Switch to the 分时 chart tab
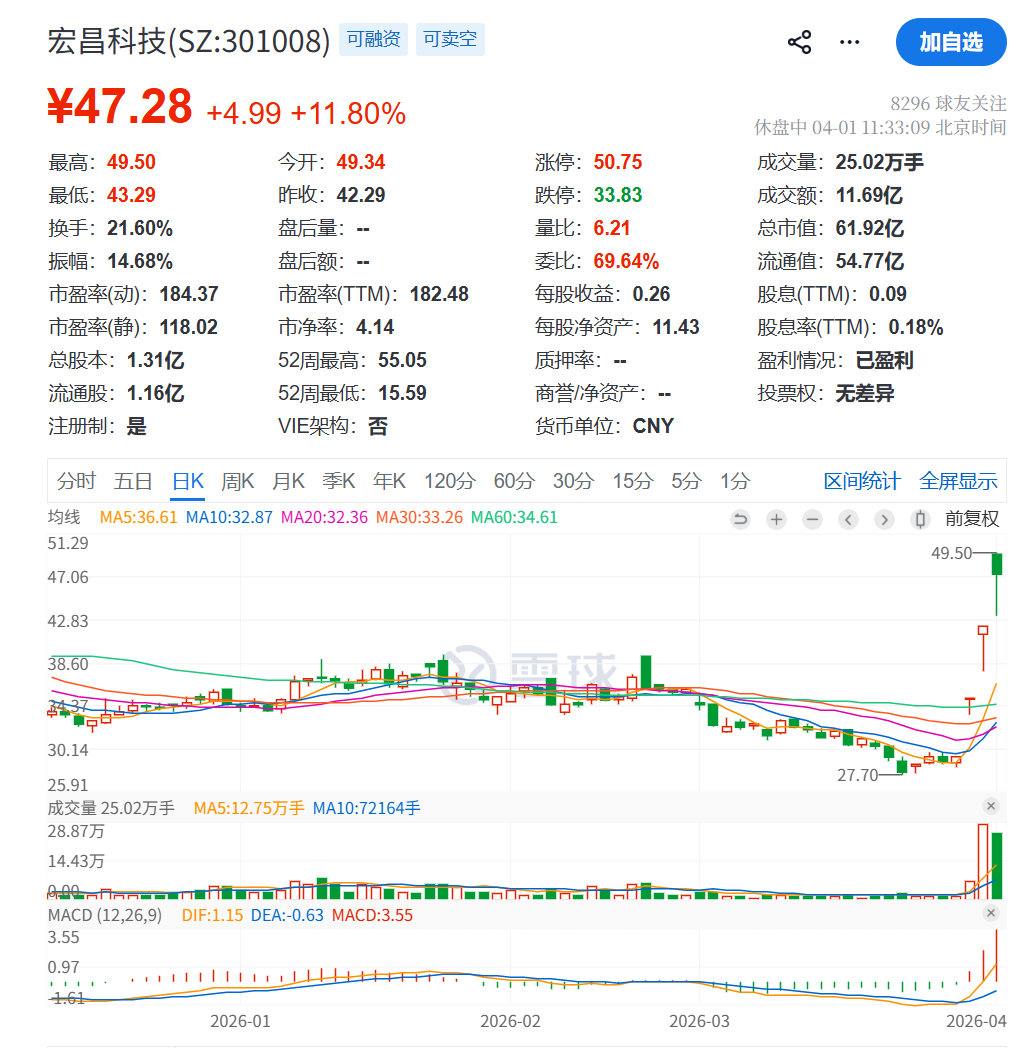 [76, 481]
